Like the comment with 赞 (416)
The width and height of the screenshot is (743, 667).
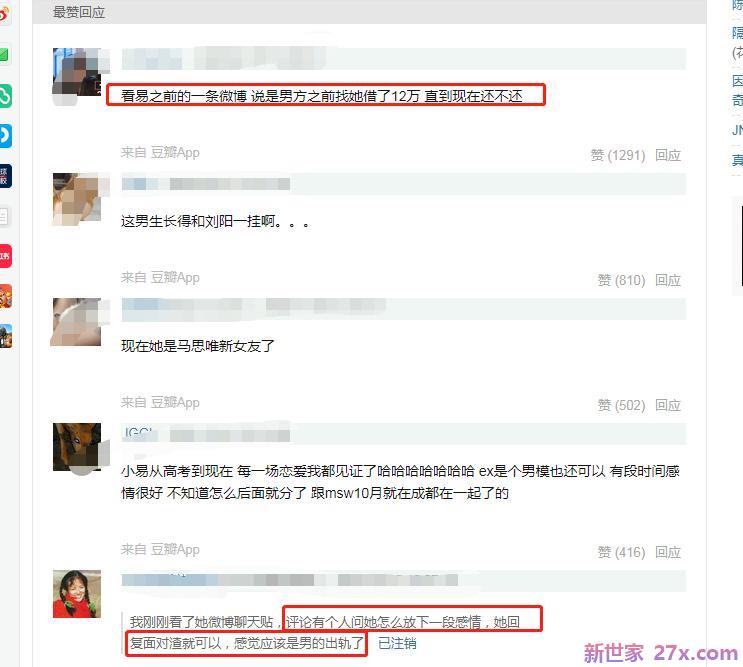pos(621,552)
